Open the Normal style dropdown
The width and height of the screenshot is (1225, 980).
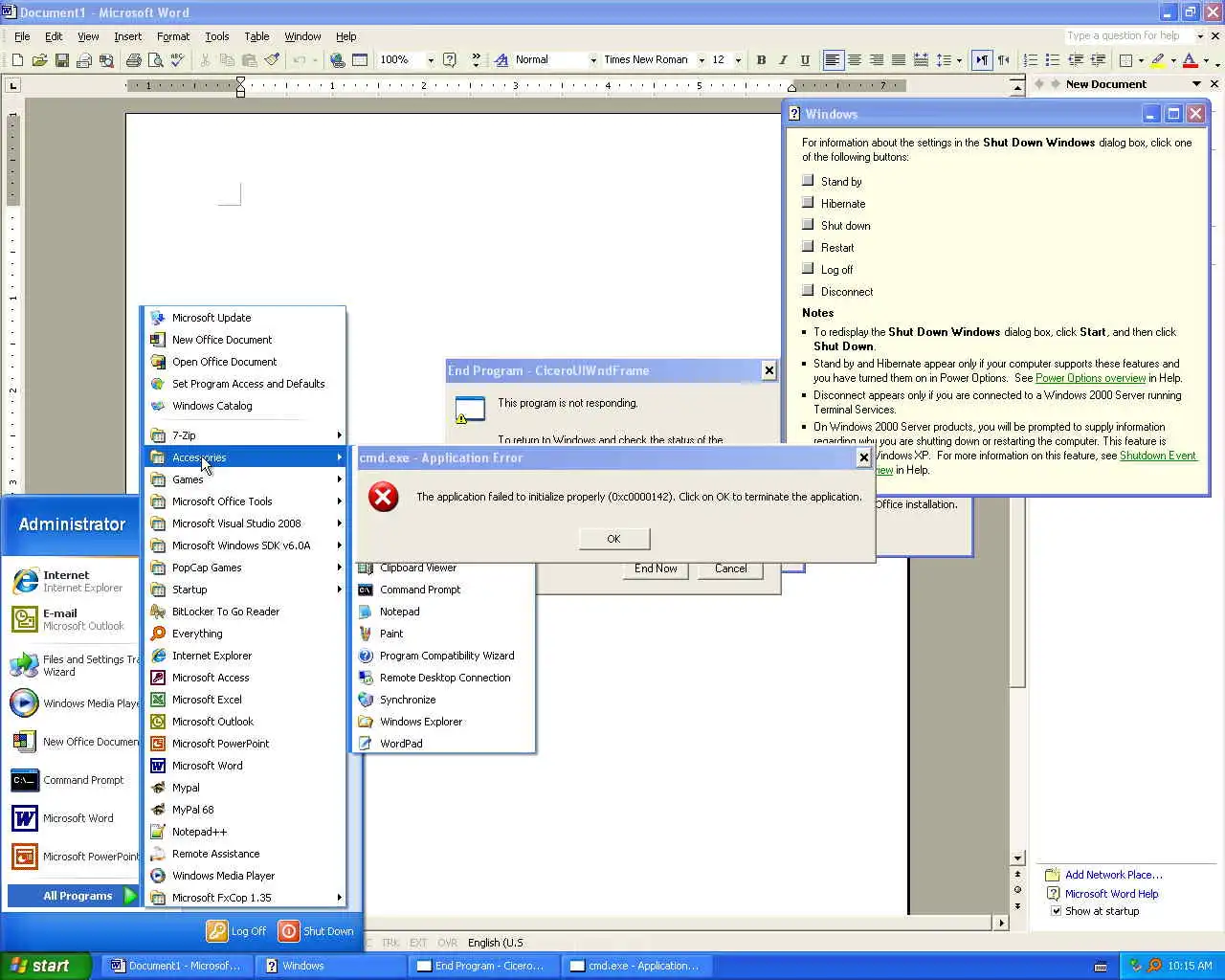[593, 60]
